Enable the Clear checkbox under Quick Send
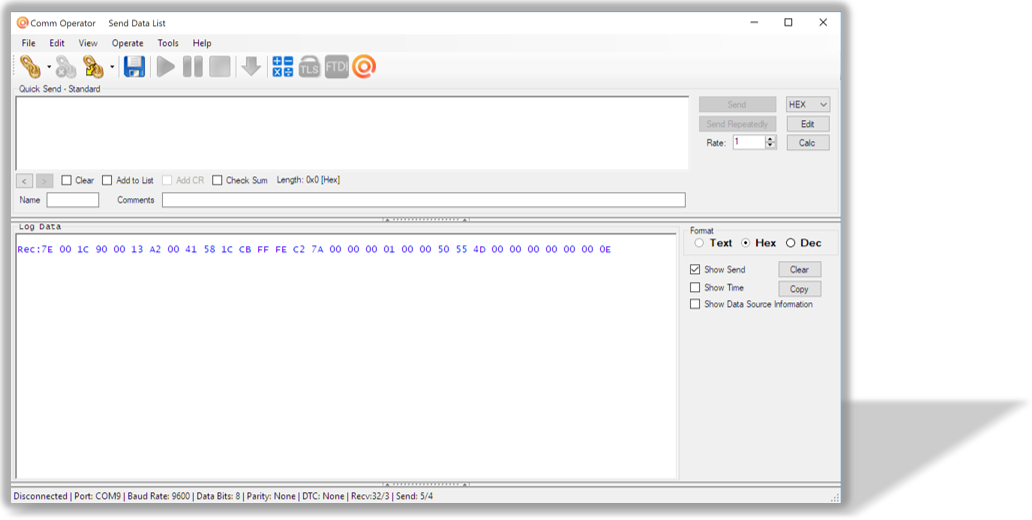Image resolution: width=1032 pixels, height=520 pixels. pos(66,180)
